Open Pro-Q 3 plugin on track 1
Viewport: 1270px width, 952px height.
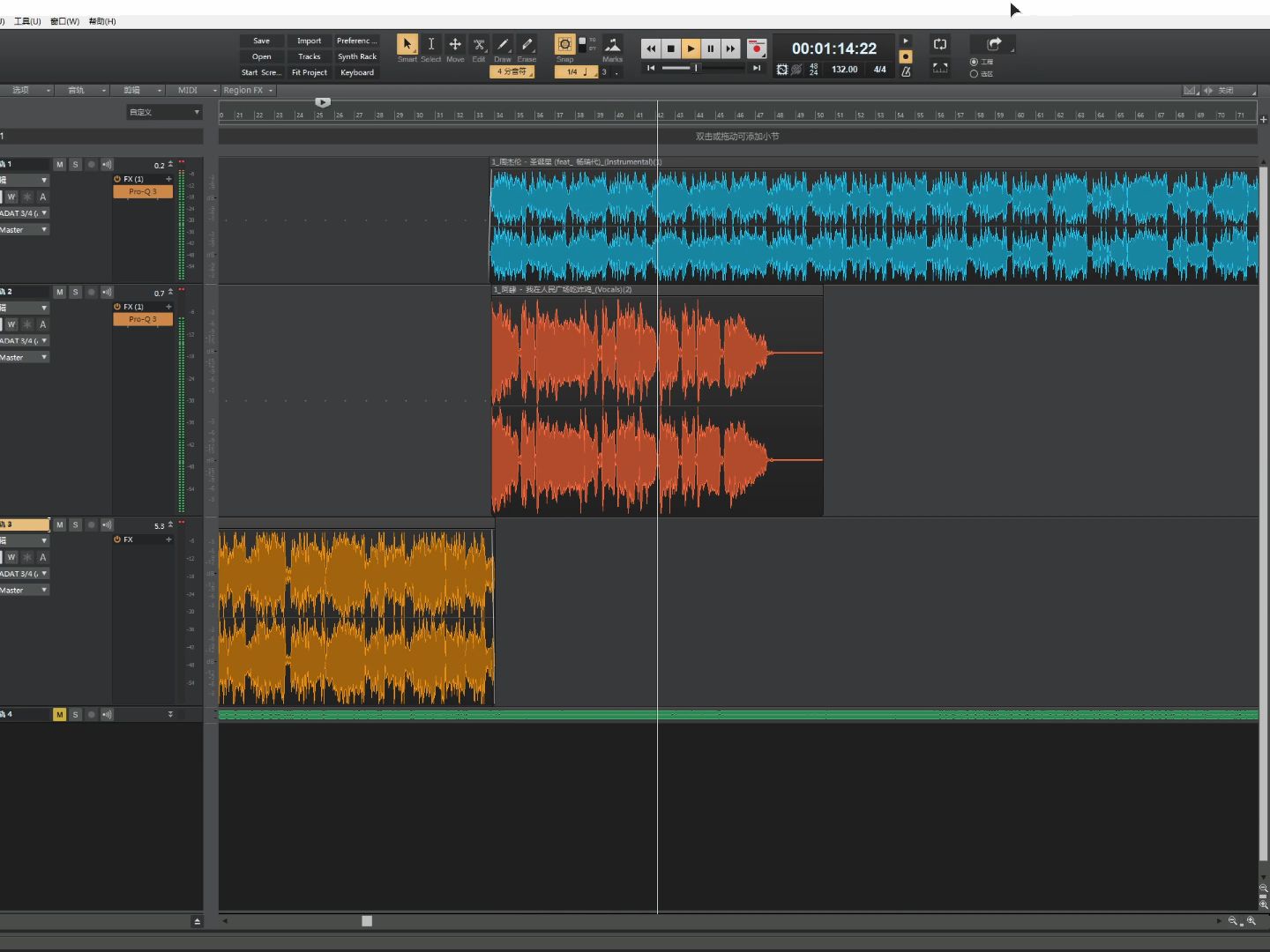point(143,191)
